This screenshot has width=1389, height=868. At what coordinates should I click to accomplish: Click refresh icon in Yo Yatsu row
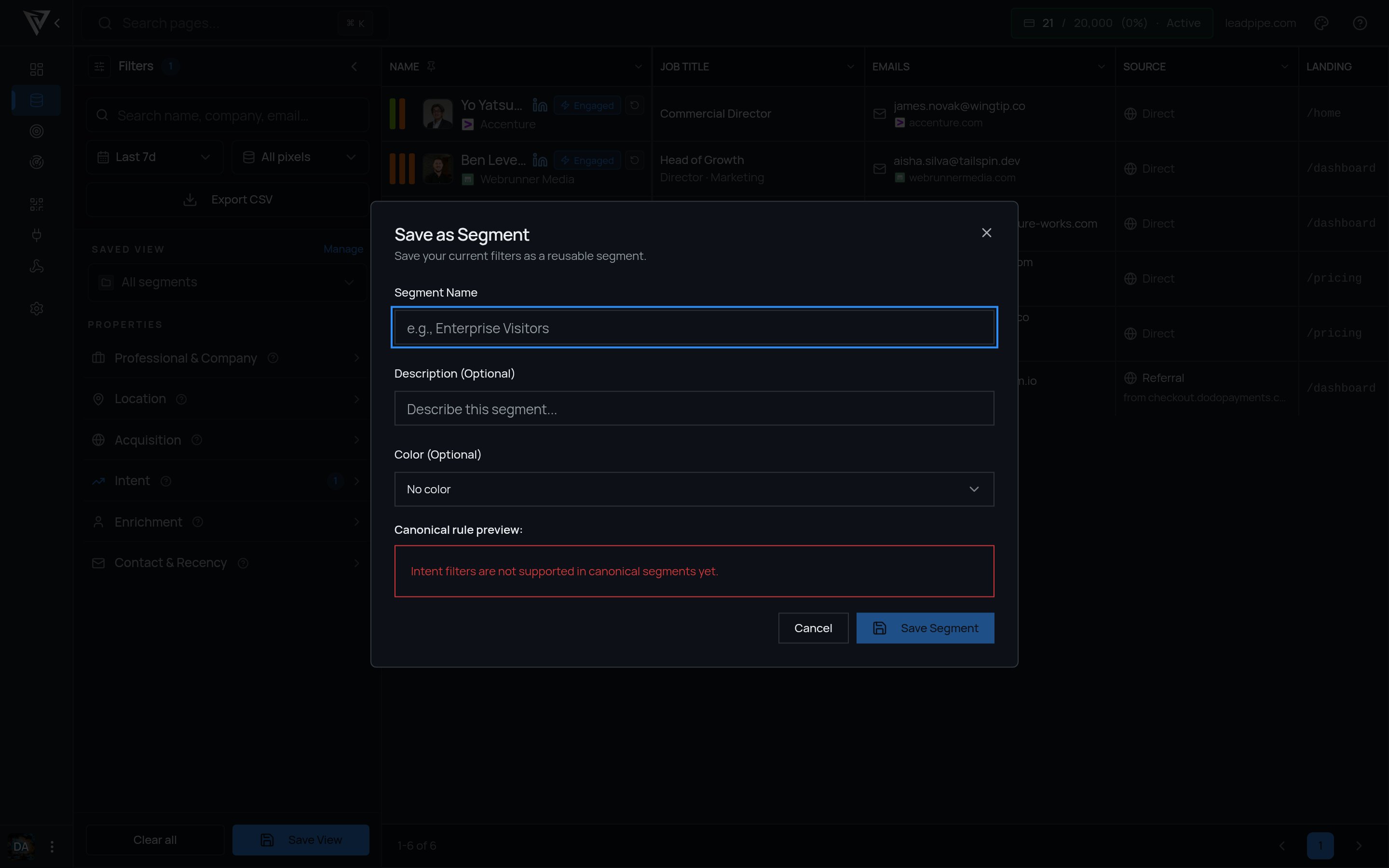pos(634,106)
